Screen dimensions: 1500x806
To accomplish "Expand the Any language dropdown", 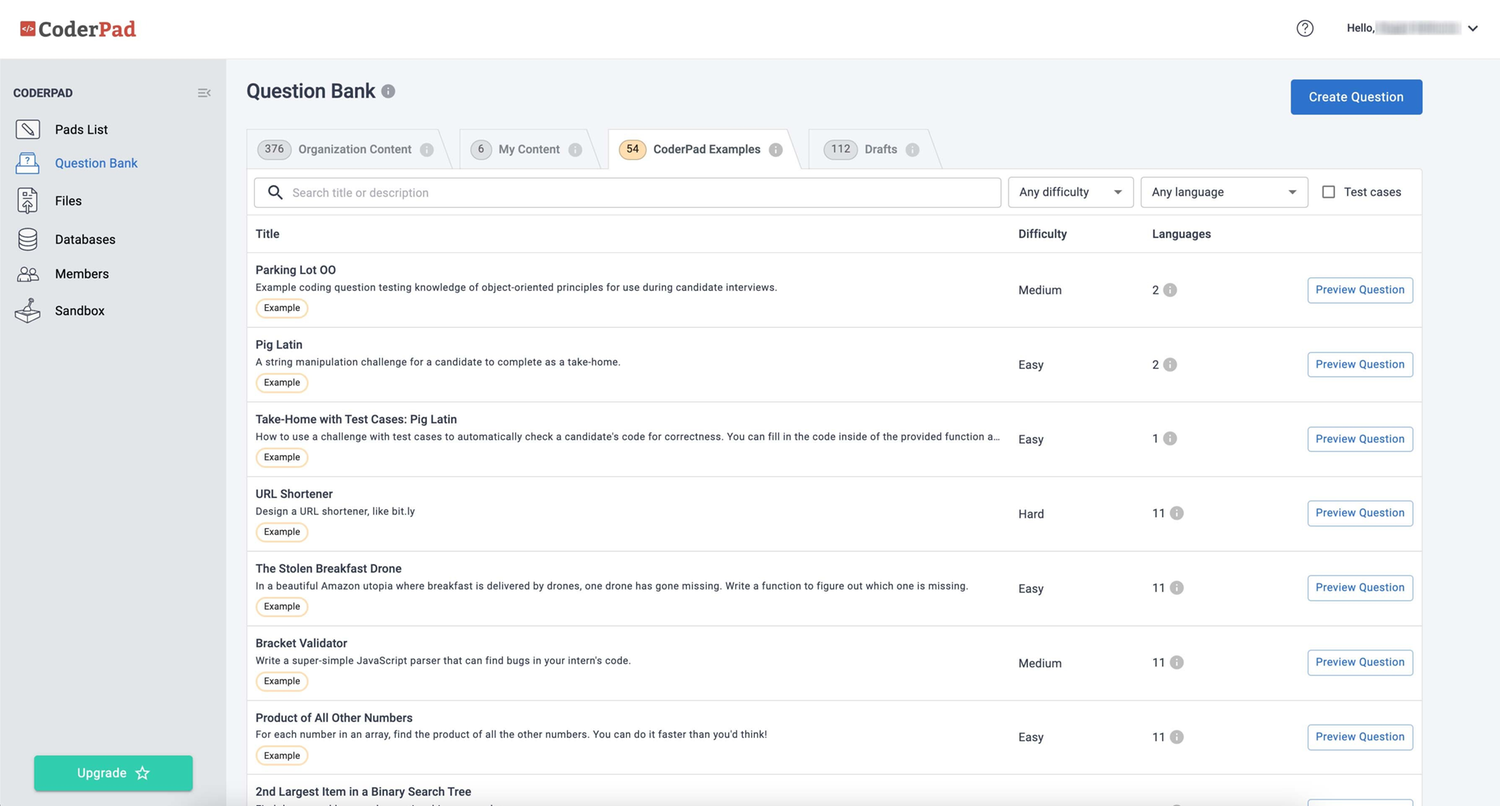I will tap(1223, 191).
